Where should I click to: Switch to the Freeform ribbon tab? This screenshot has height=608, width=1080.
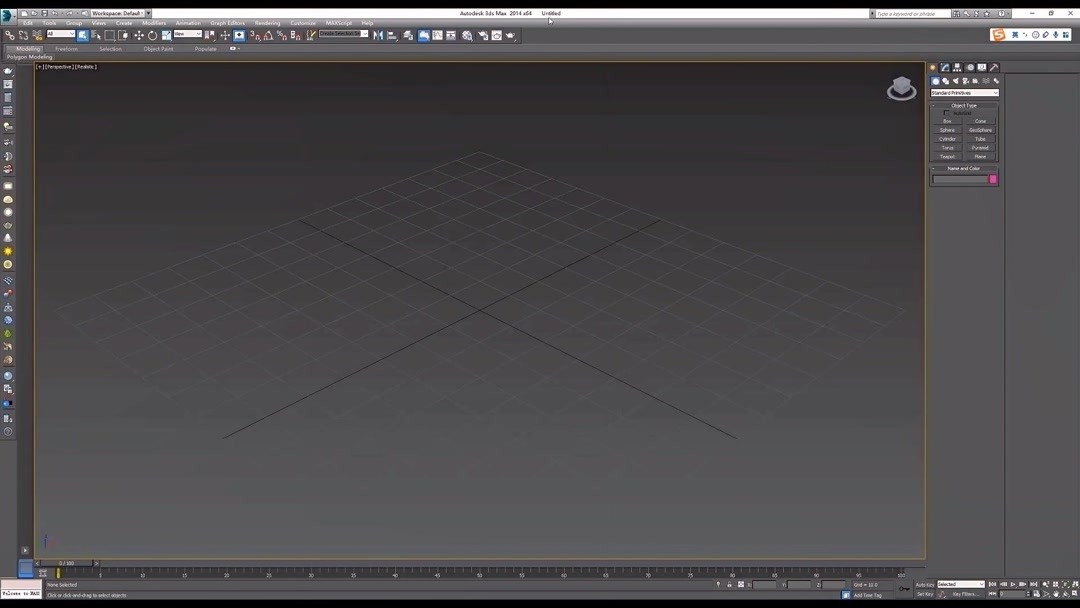(x=66, y=48)
